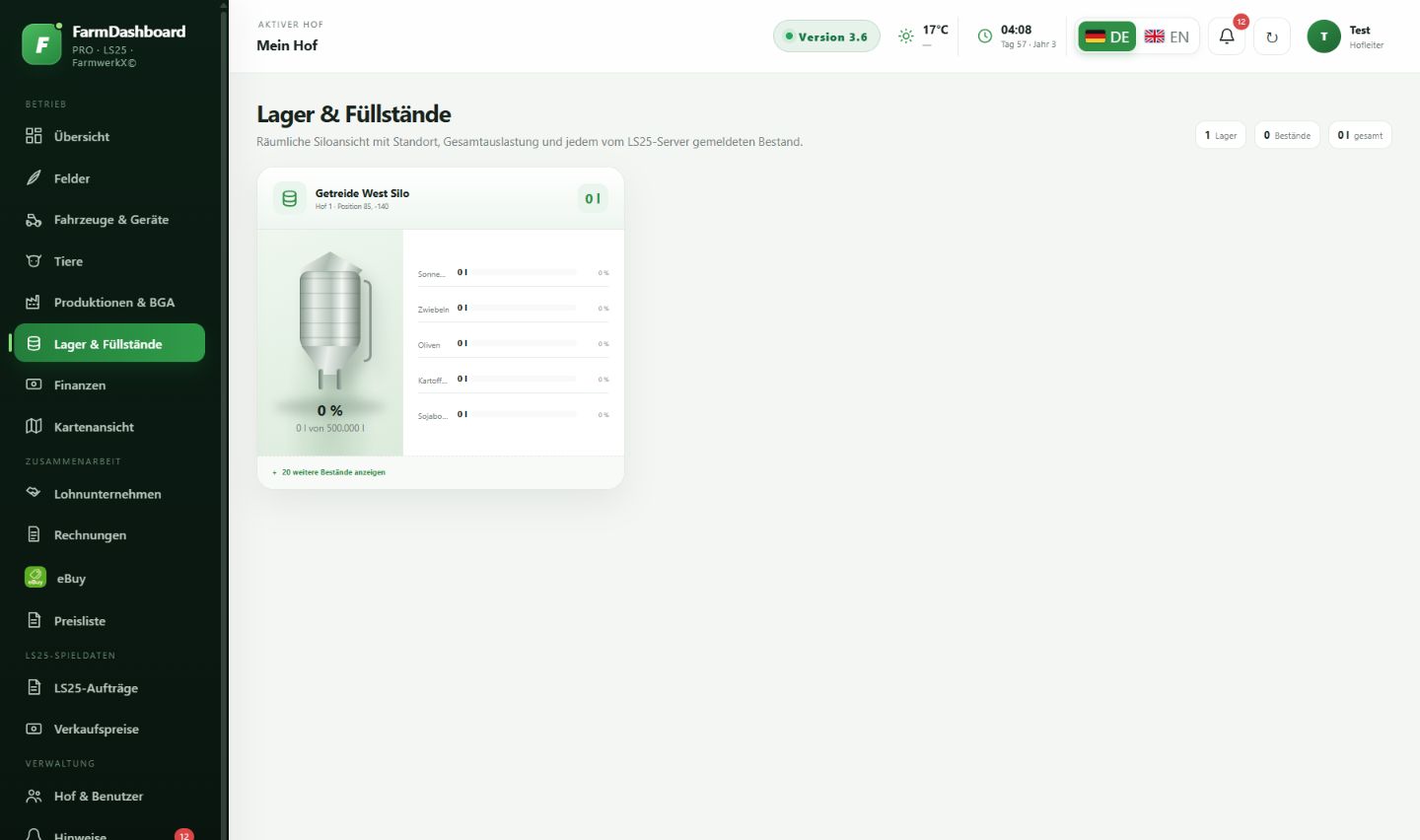
Task: Click the Getreide West Silo title
Action: point(362,193)
